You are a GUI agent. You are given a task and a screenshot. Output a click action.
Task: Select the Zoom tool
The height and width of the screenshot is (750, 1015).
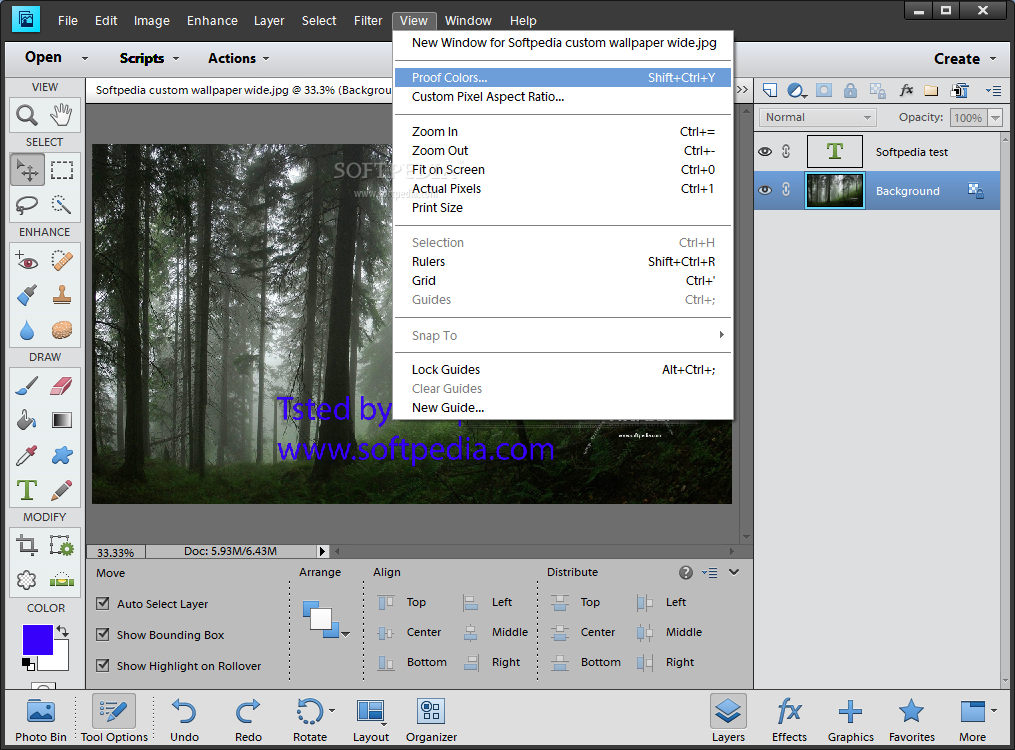27,115
